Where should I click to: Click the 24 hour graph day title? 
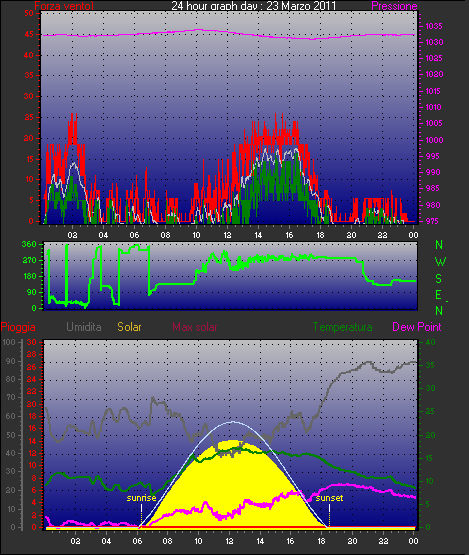[x=254, y=6]
